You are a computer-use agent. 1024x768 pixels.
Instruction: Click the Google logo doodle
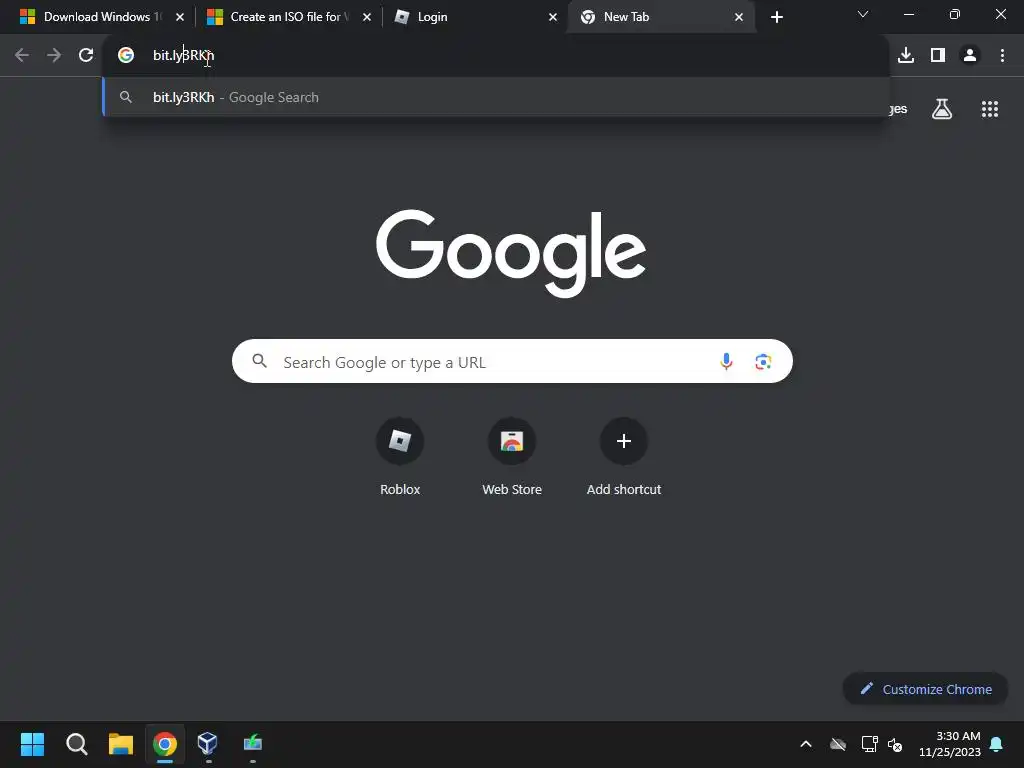click(x=511, y=253)
